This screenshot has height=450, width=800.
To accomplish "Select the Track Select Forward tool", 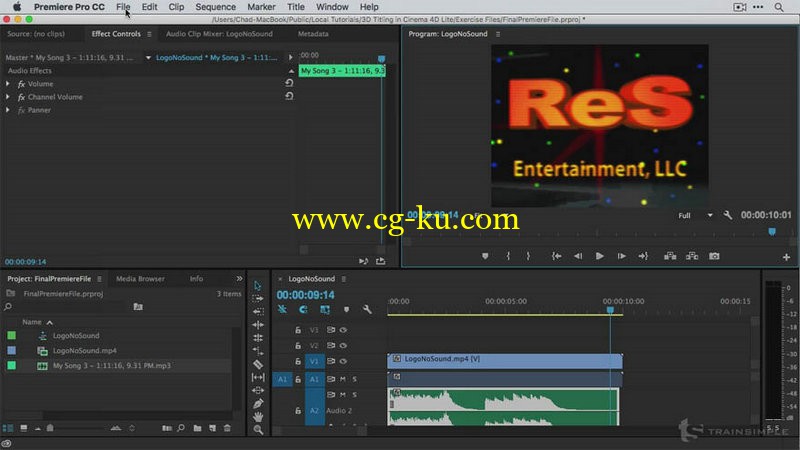I will pos(258,298).
